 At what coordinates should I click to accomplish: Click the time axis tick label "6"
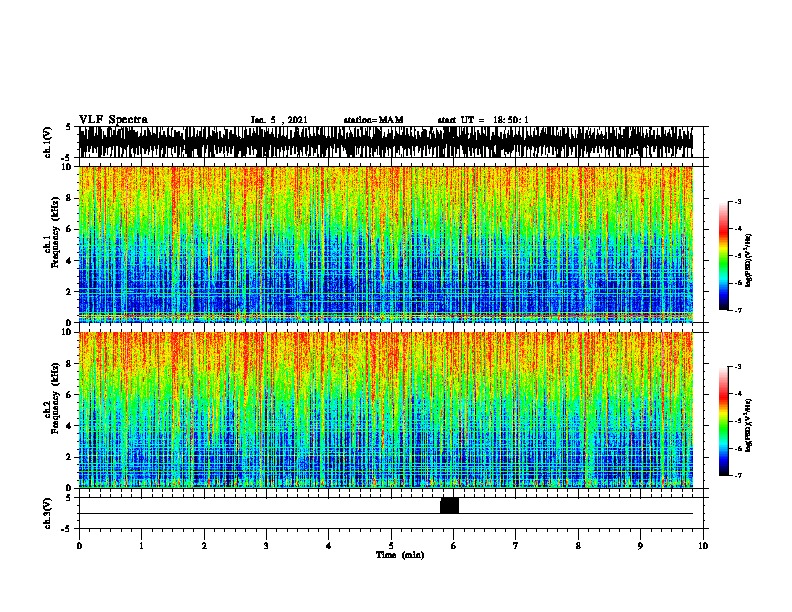(453, 546)
